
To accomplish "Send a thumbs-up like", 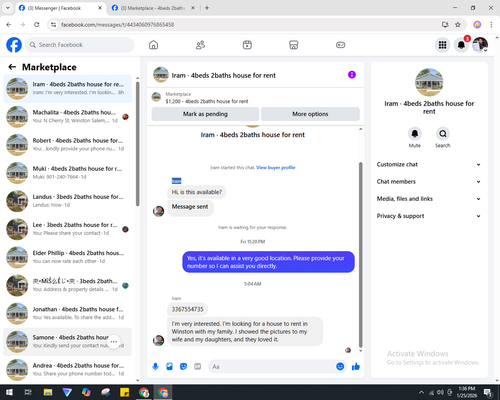I will pyautogui.click(x=356, y=367).
